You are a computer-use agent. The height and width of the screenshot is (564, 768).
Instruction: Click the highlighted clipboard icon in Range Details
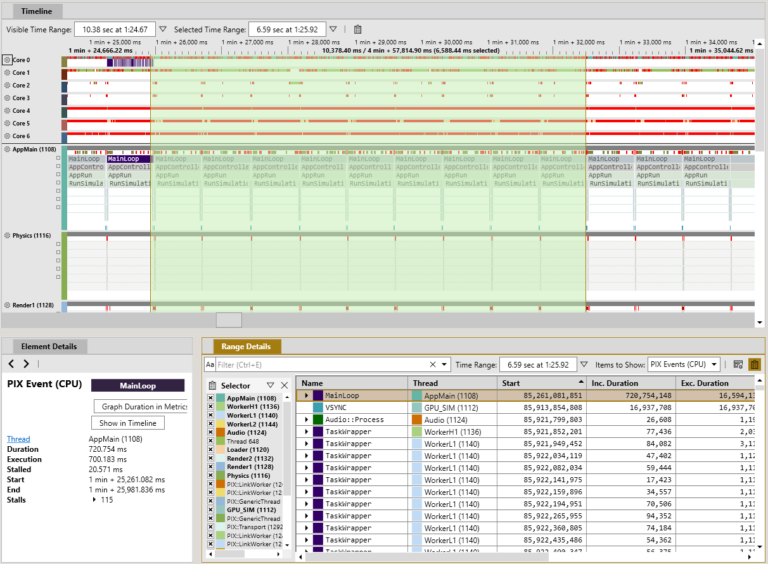click(x=754, y=365)
